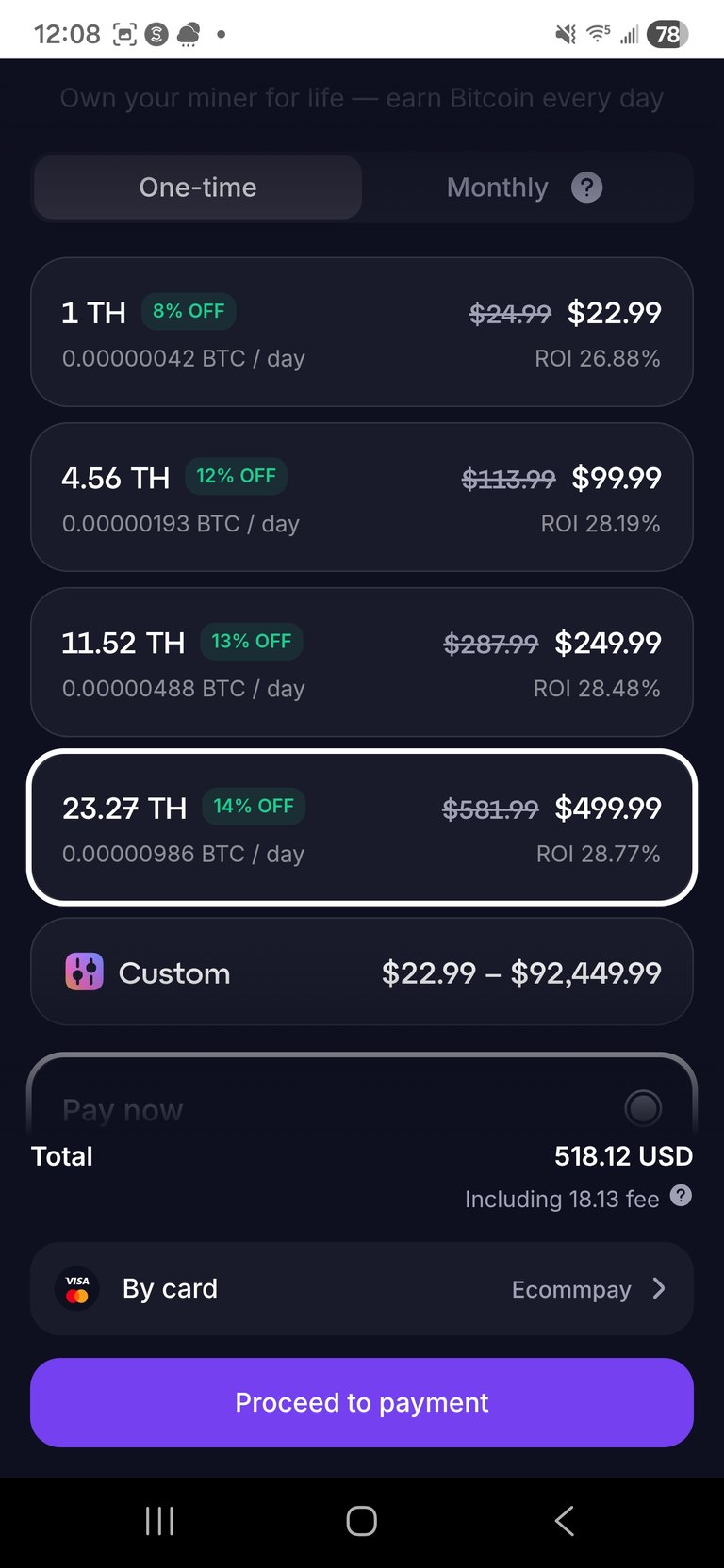The width and height of the screenshot is (724, 1568).
Task: Switch to the Monthly tab
Action: tap(497, 188)
